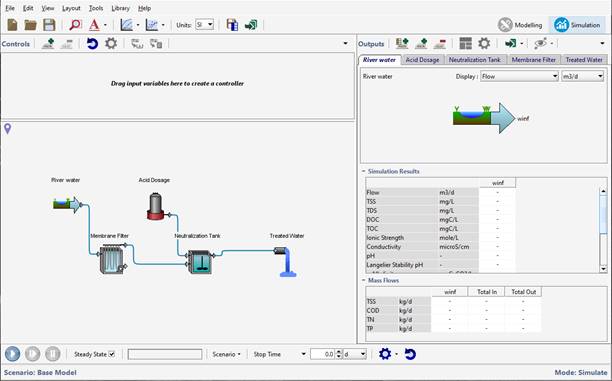612x381 pixels.
Task: Click the red letter A text tool icon
Action: coord(94,25)
